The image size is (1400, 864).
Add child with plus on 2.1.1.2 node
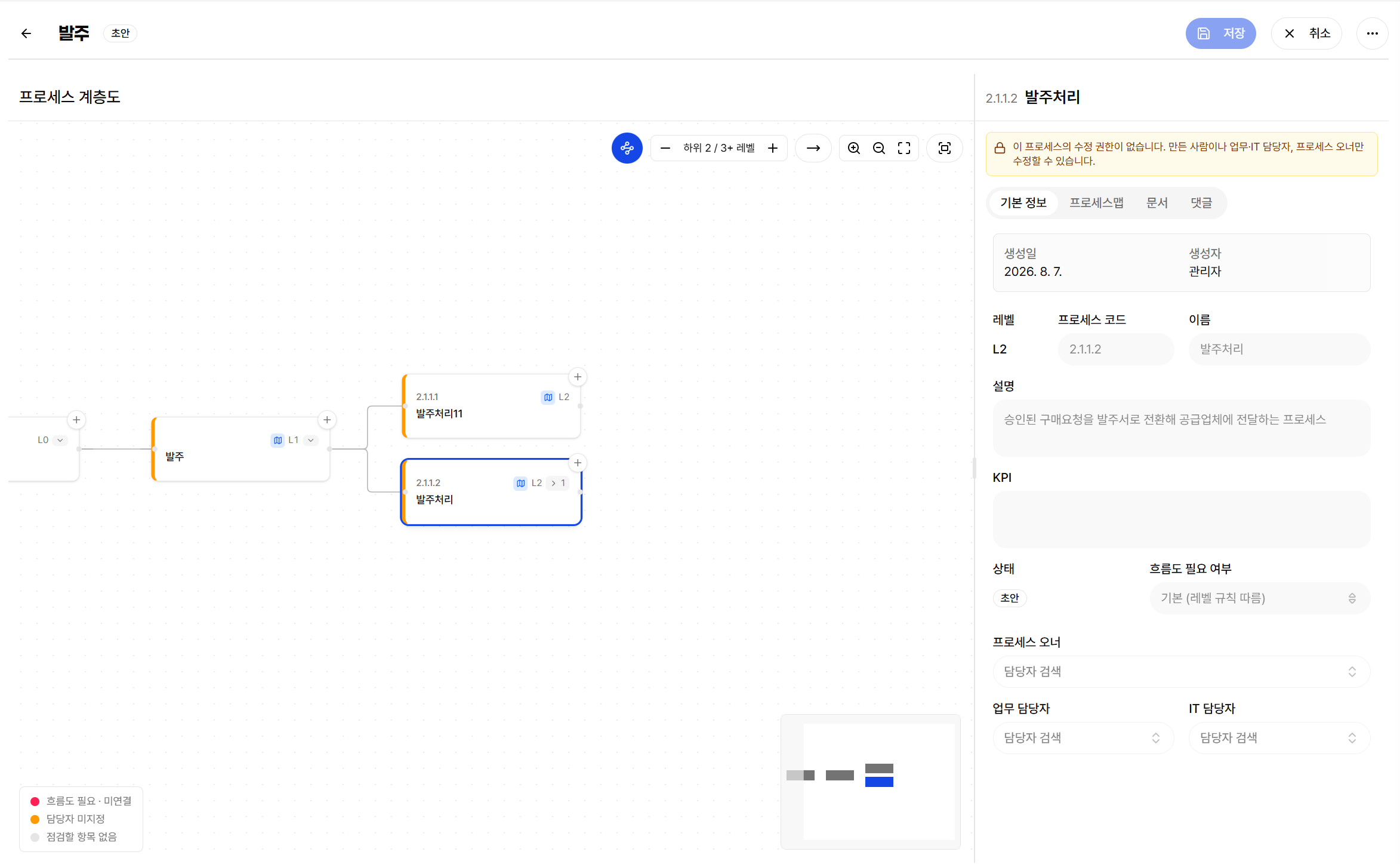578,463
